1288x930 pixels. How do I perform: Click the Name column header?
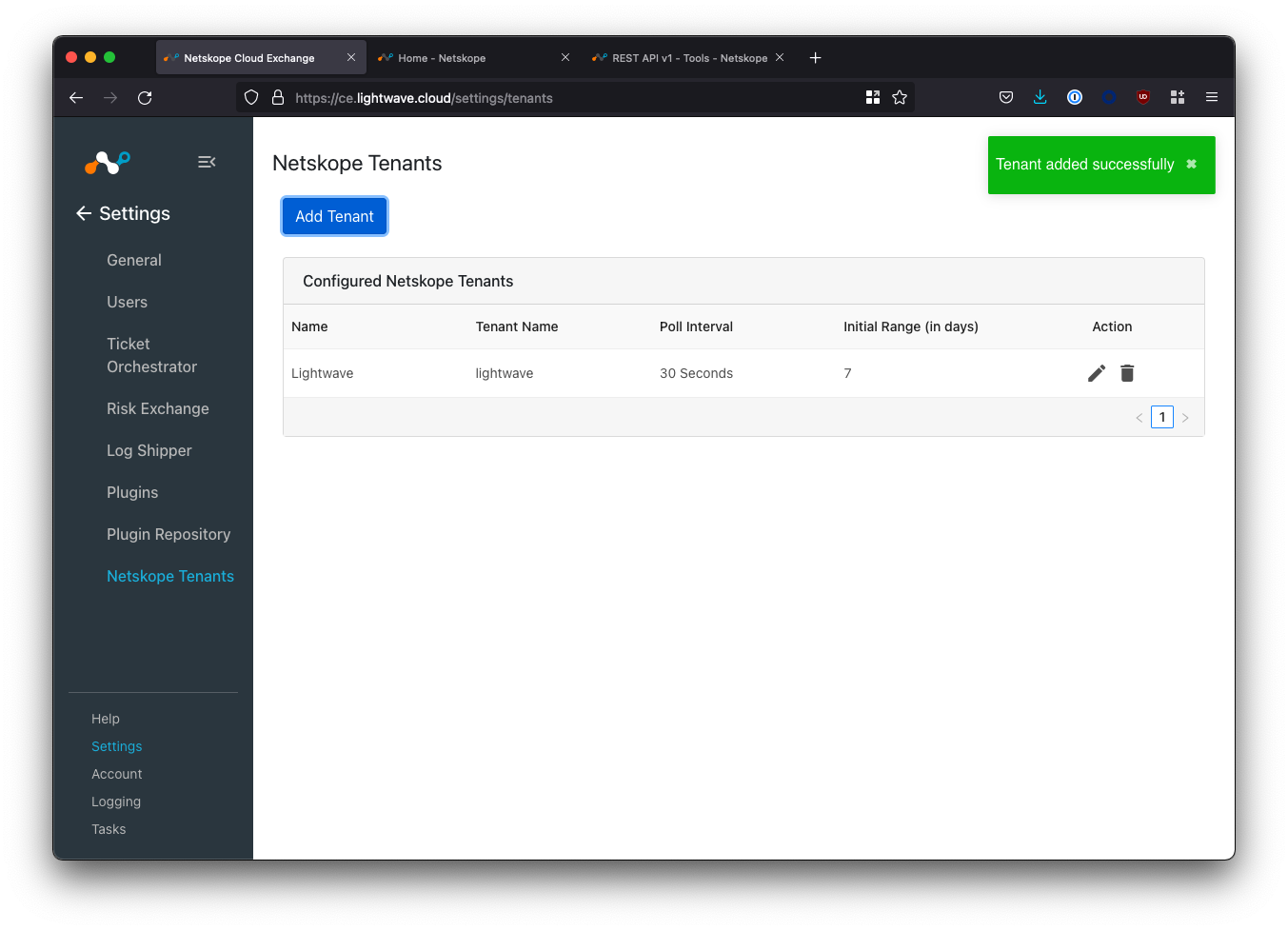tap(309, 326)
